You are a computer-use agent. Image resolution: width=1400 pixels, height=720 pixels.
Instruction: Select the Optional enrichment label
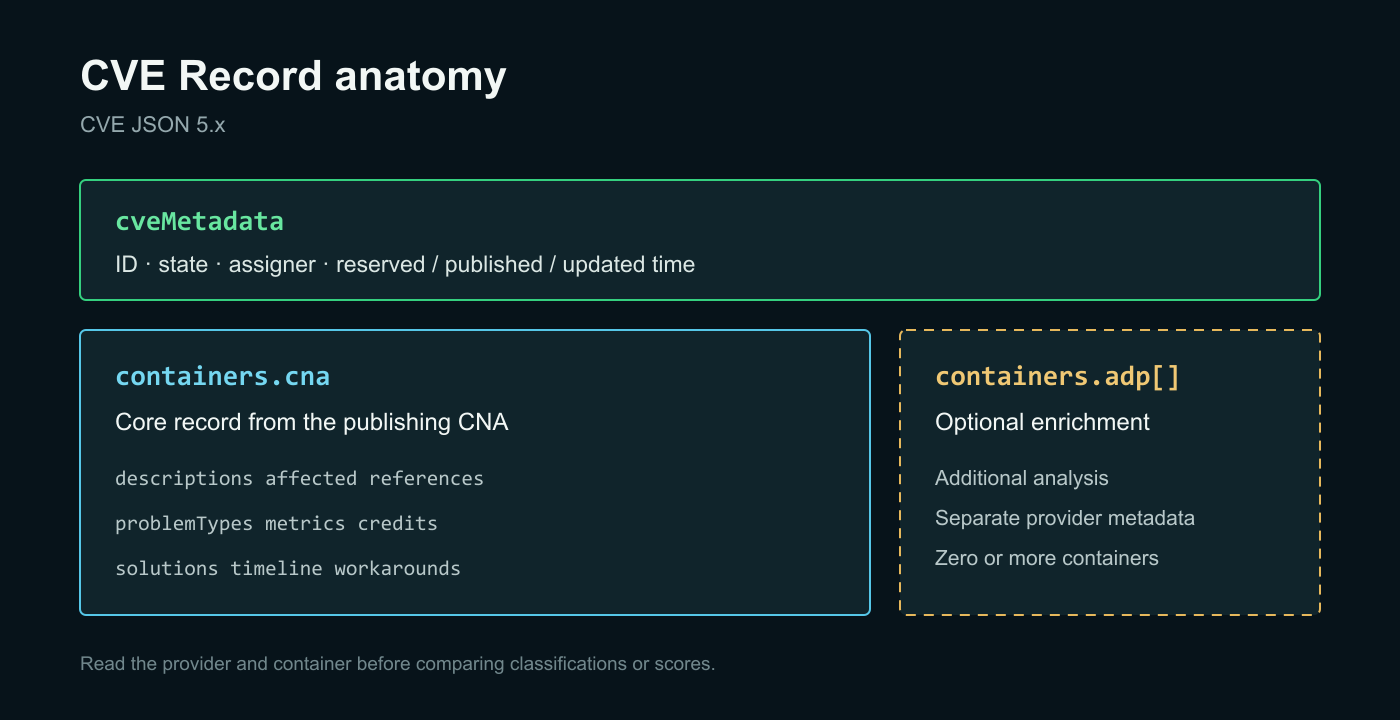pyautogui.click(x=1042, y=422)
